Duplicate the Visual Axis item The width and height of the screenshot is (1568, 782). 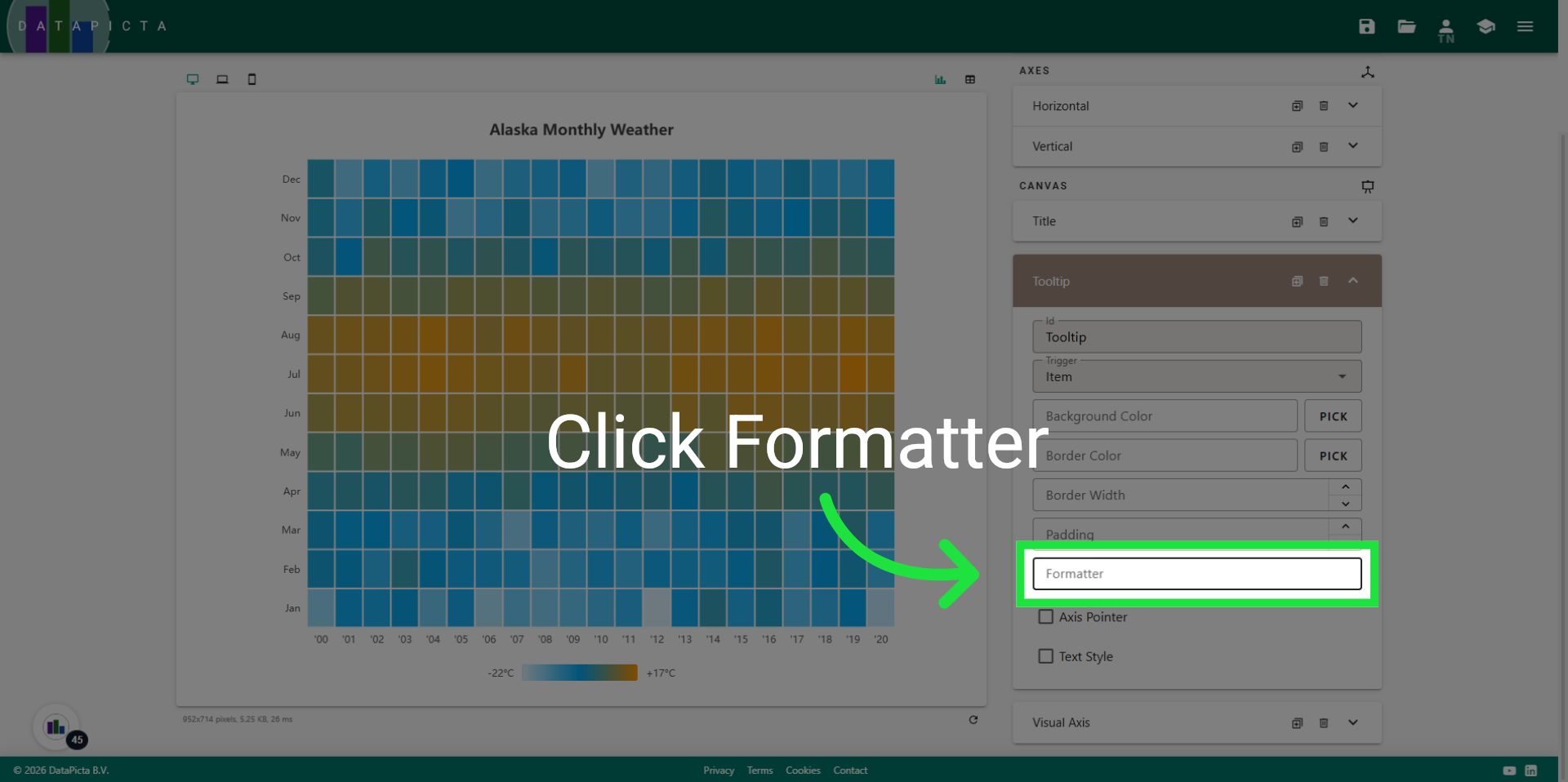tap(1297, 723)
